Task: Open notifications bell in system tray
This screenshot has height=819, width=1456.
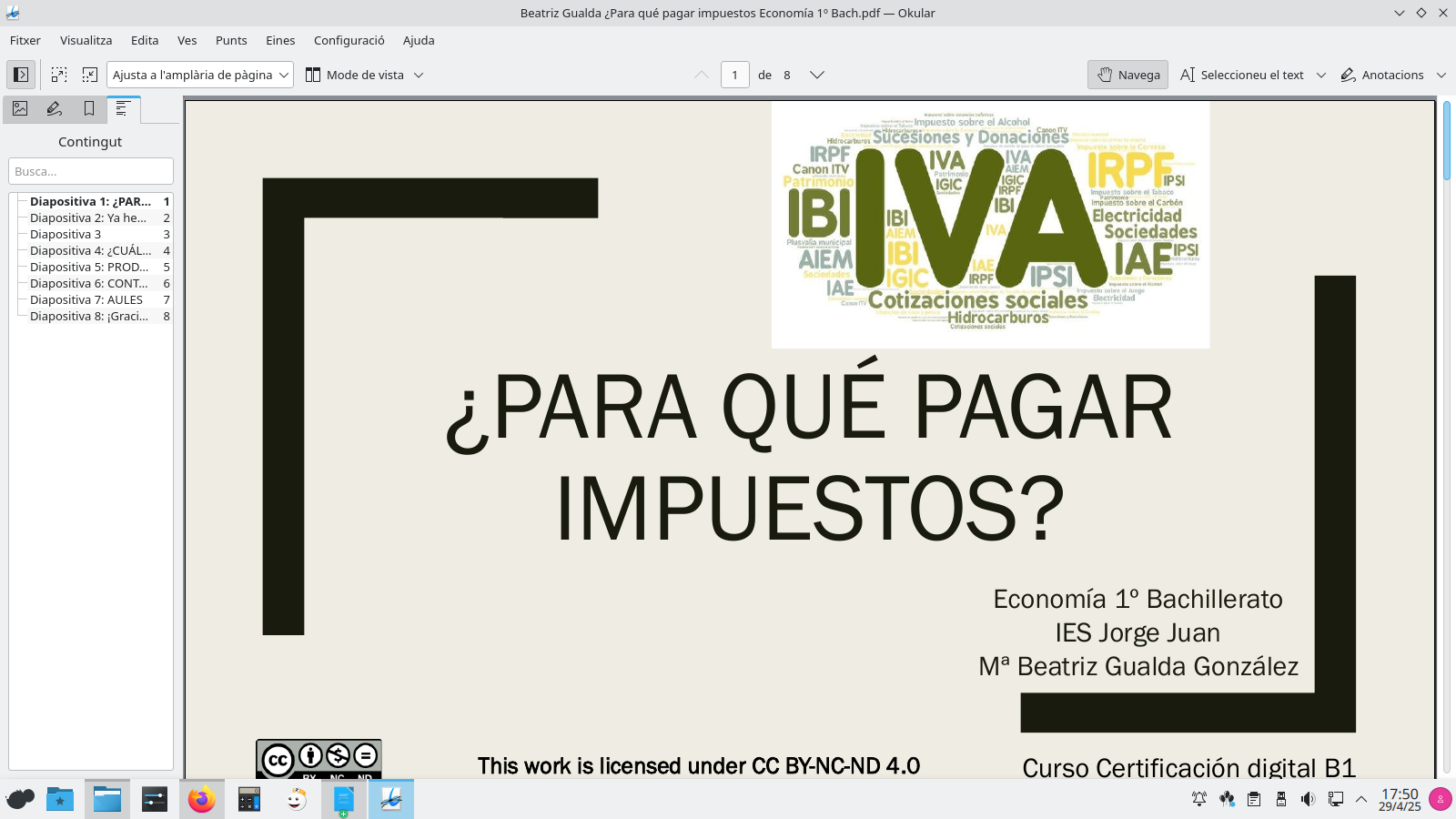Action: [1199, 799]
